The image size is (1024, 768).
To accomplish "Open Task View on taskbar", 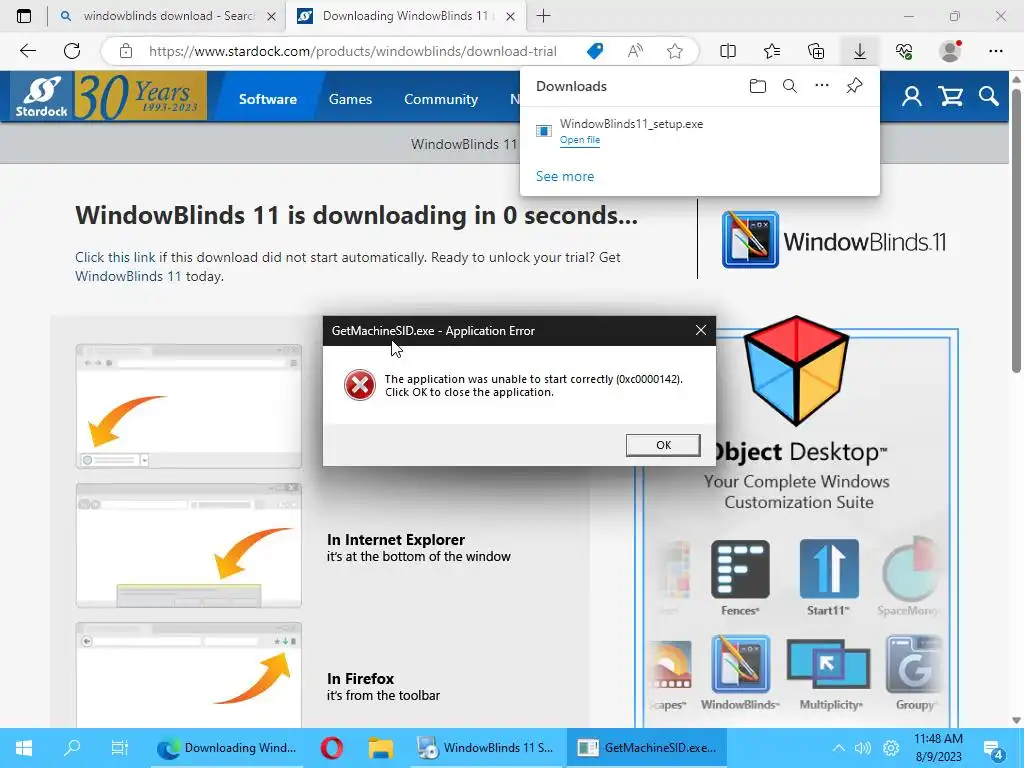I will point(120,748).
